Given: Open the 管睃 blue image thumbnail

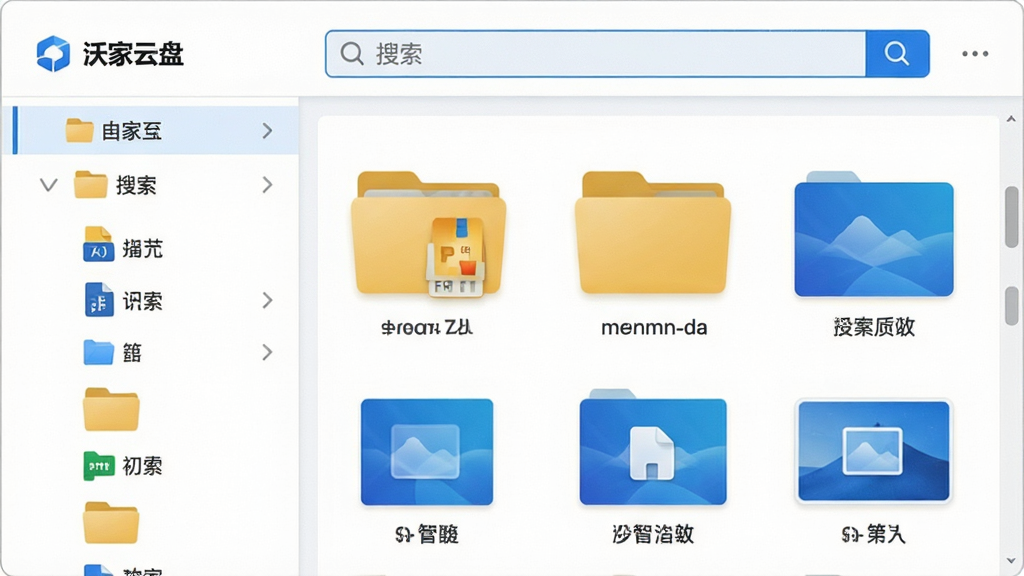Looking at the screenshot, I should coord(427,452).
